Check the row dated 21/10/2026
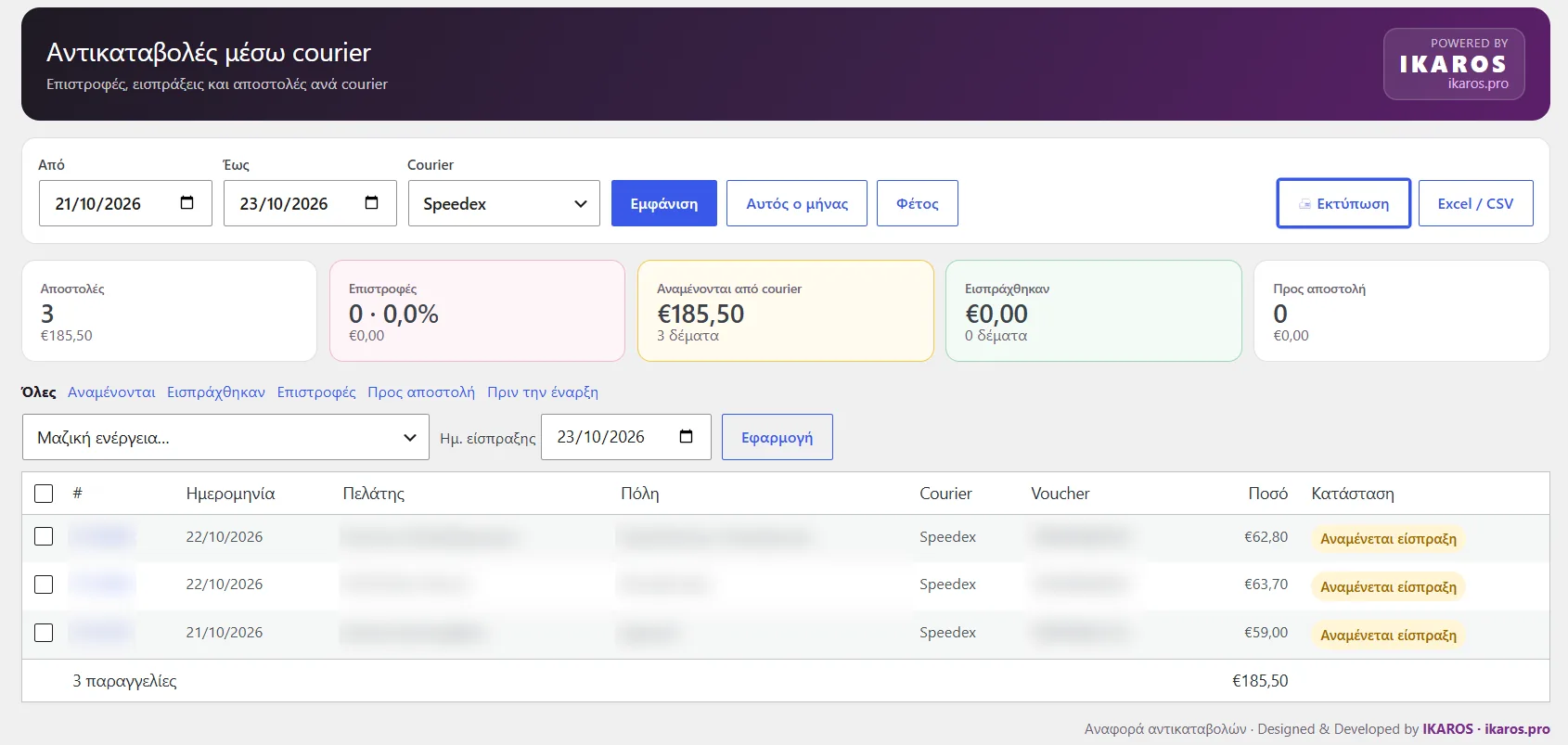This screenshot has height=745, width=1568. click(44, 633)
